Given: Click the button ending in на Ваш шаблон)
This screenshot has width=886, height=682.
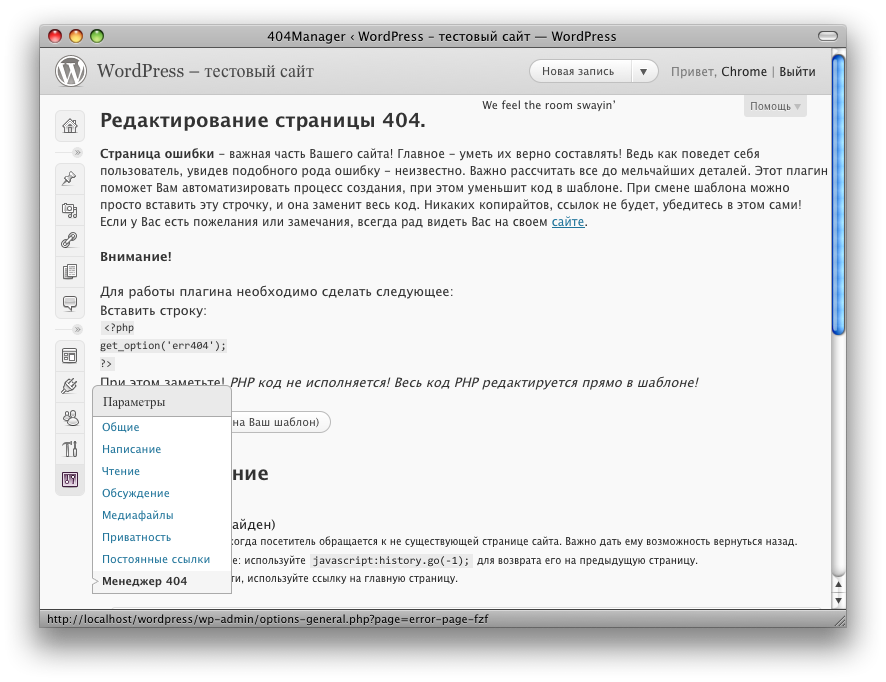Looking at the screenshot, I should tap(280, 422).
